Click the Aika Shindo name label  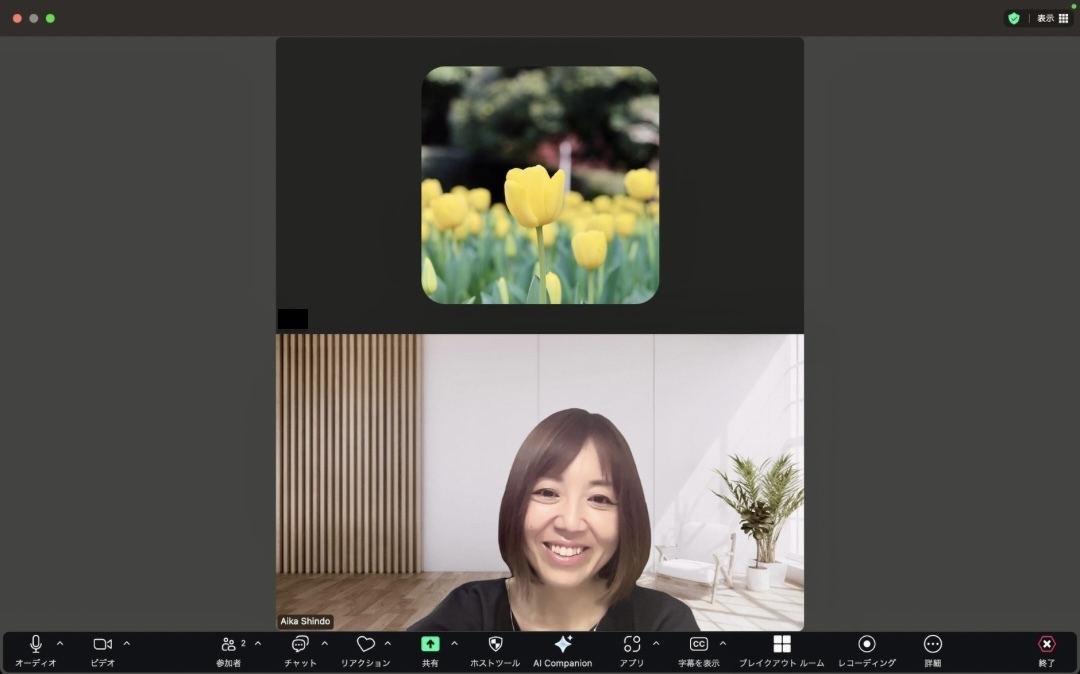305,621
